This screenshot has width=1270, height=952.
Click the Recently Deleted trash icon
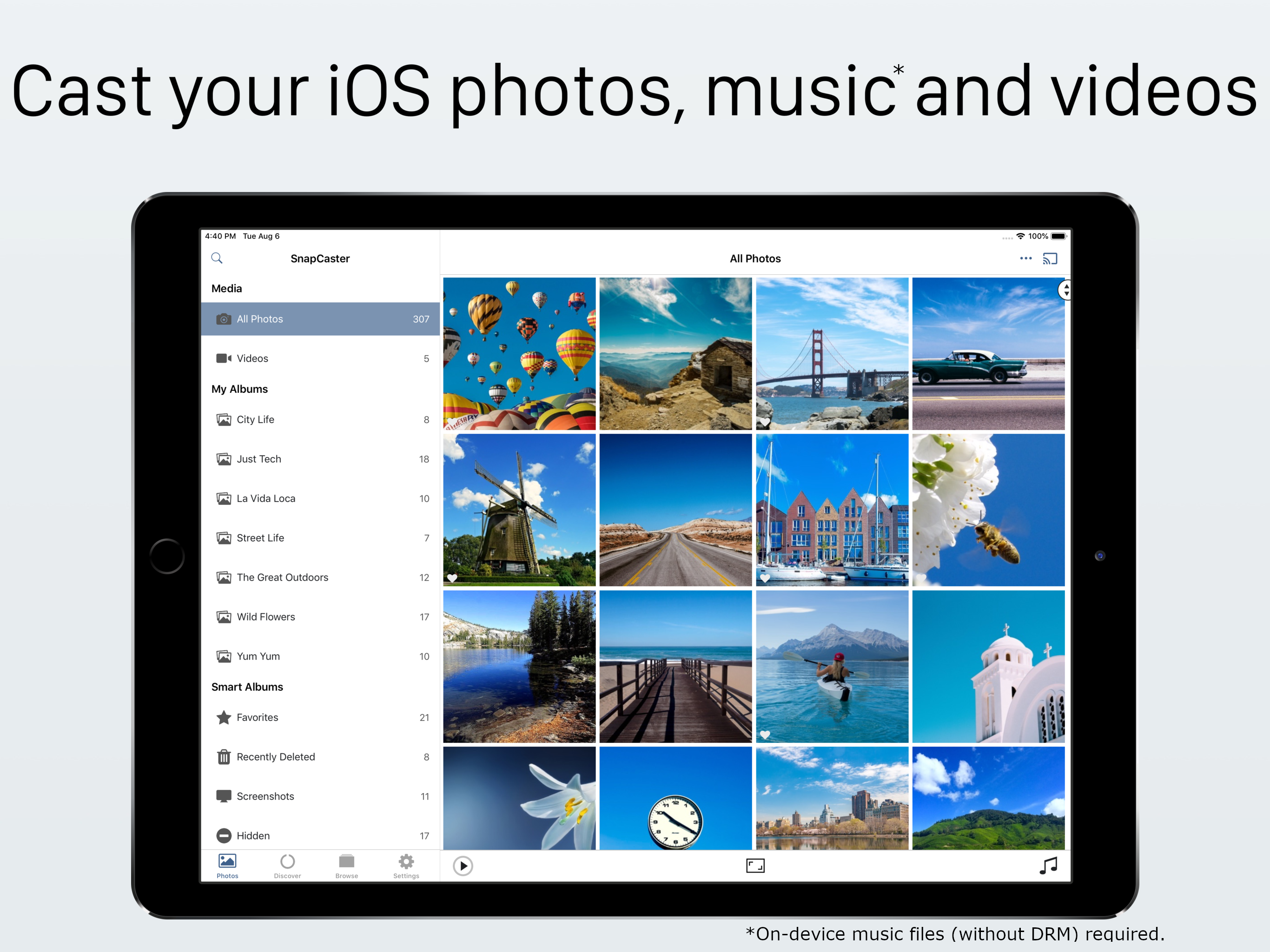223,757
